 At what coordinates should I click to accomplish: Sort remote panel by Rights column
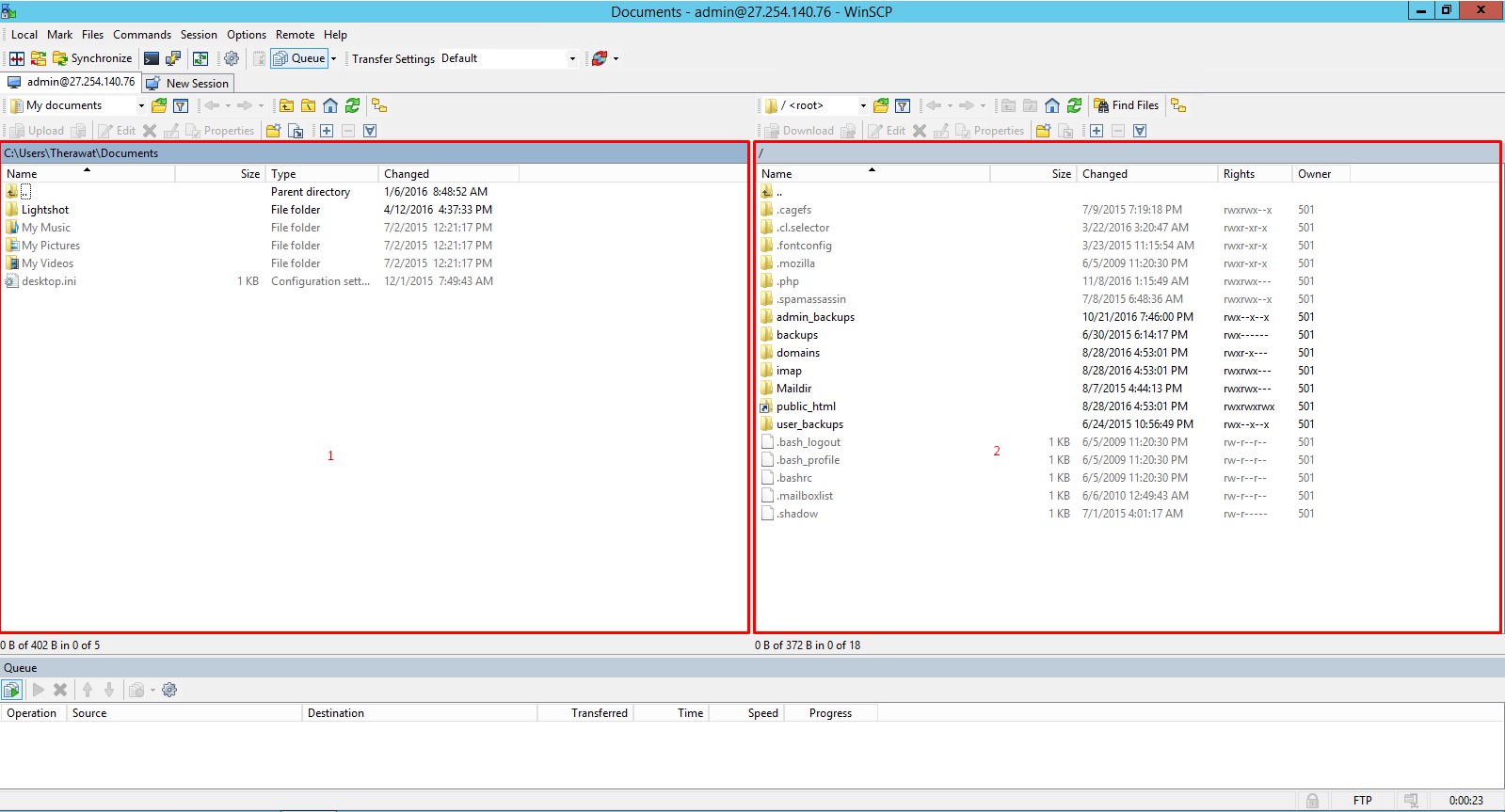click(1254, 174)
